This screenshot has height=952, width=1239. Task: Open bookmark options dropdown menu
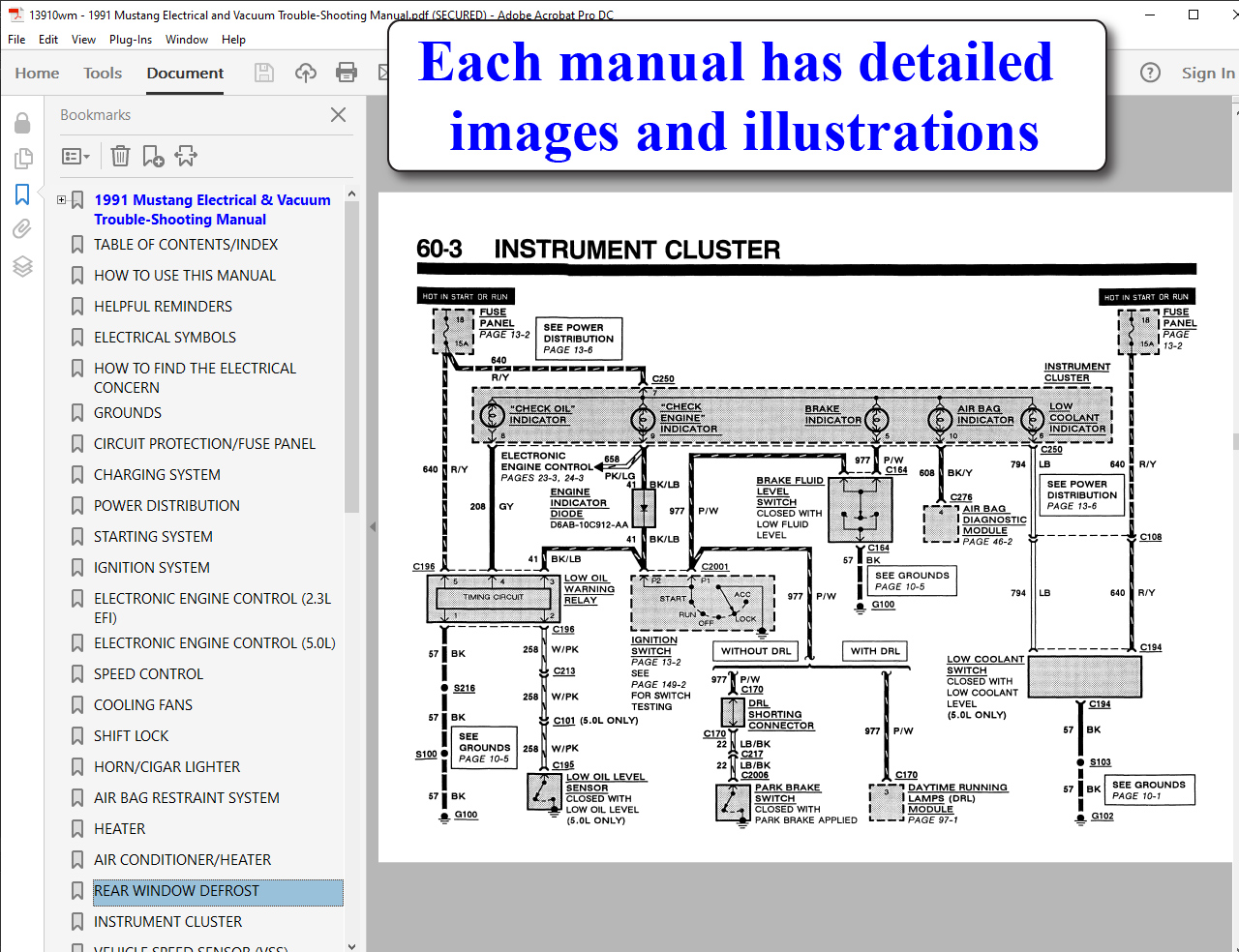(x=76, y=156)
